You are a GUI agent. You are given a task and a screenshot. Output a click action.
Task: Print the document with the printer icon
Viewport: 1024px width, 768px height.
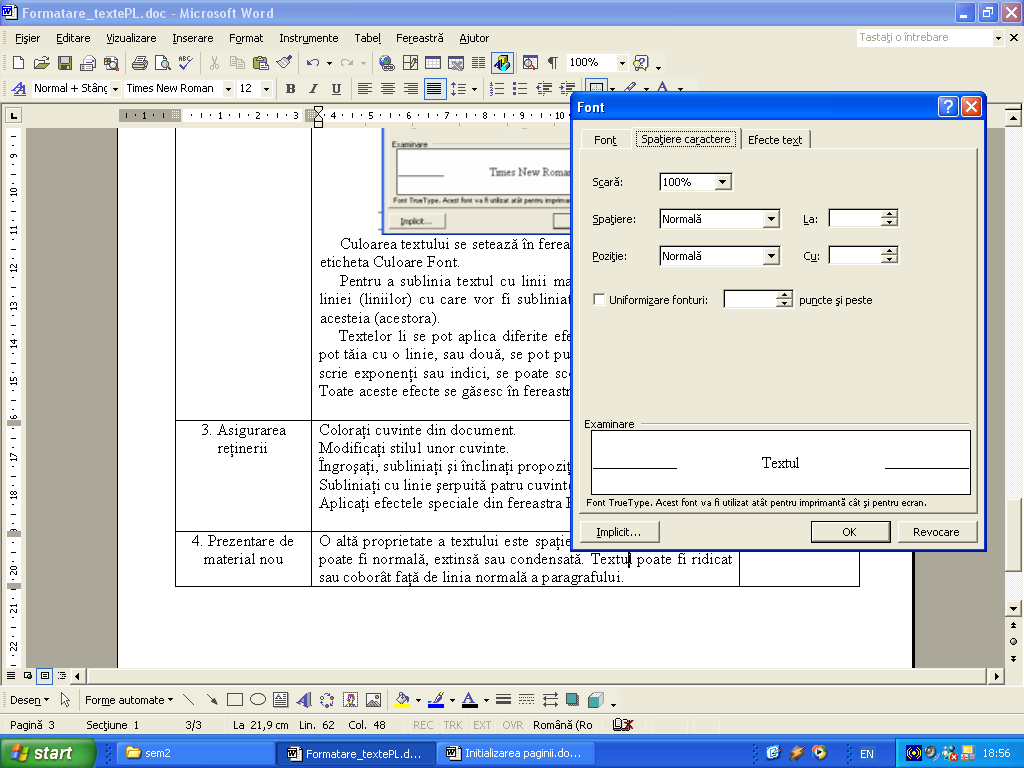(139, 63)
